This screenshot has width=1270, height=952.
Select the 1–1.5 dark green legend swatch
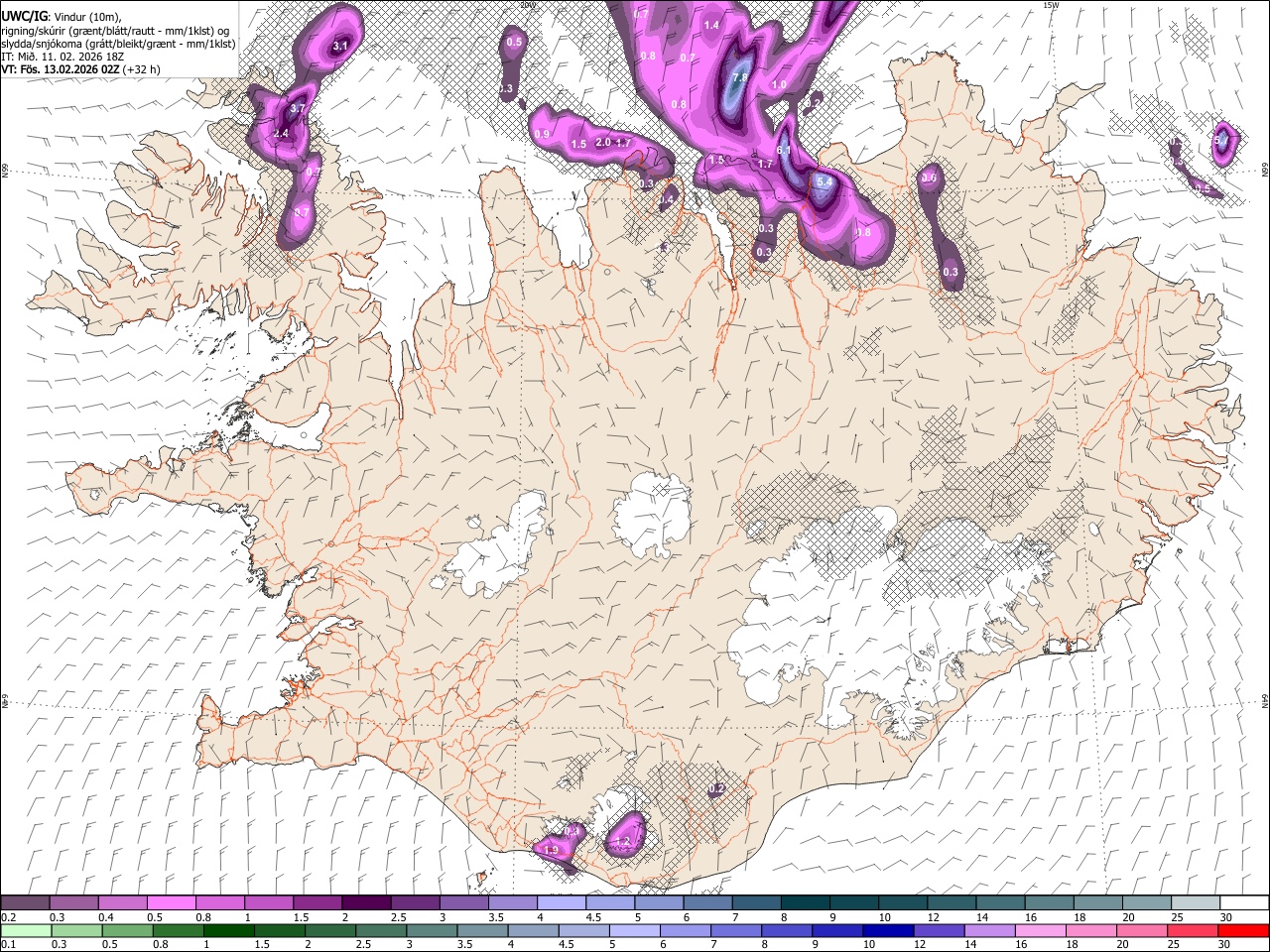(x=229, y=930)
